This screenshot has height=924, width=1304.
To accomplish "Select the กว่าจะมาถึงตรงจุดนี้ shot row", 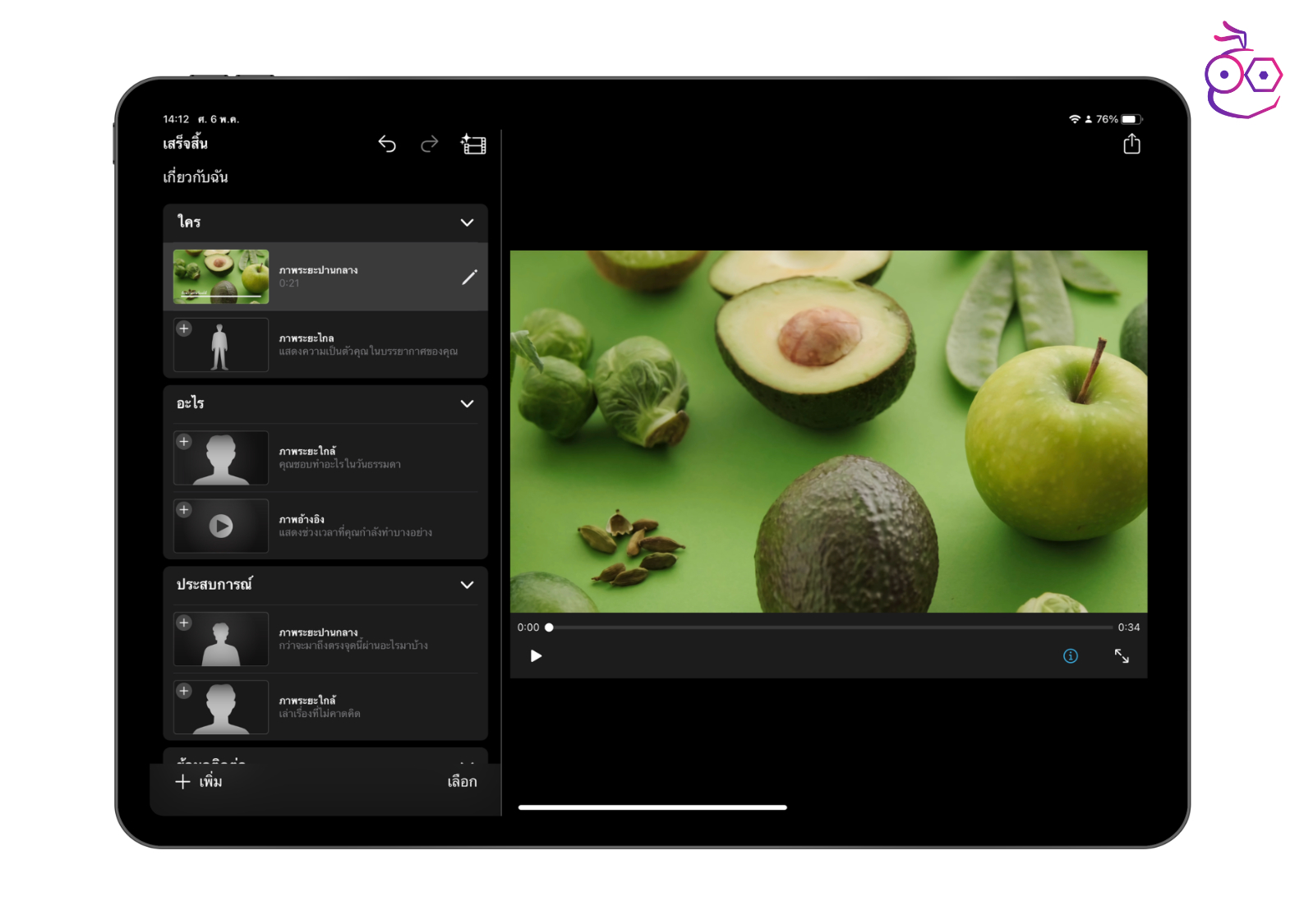I will click(x=370, y=639).
